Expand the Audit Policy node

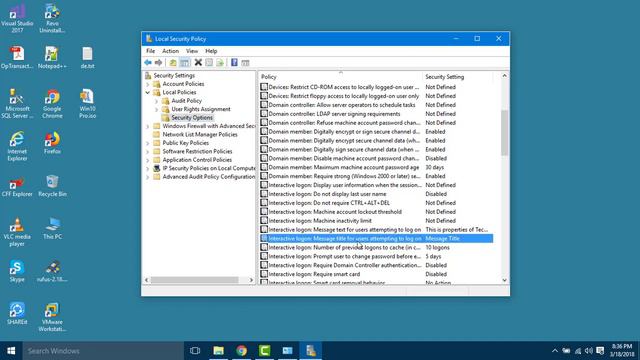(x=156, y=101)
